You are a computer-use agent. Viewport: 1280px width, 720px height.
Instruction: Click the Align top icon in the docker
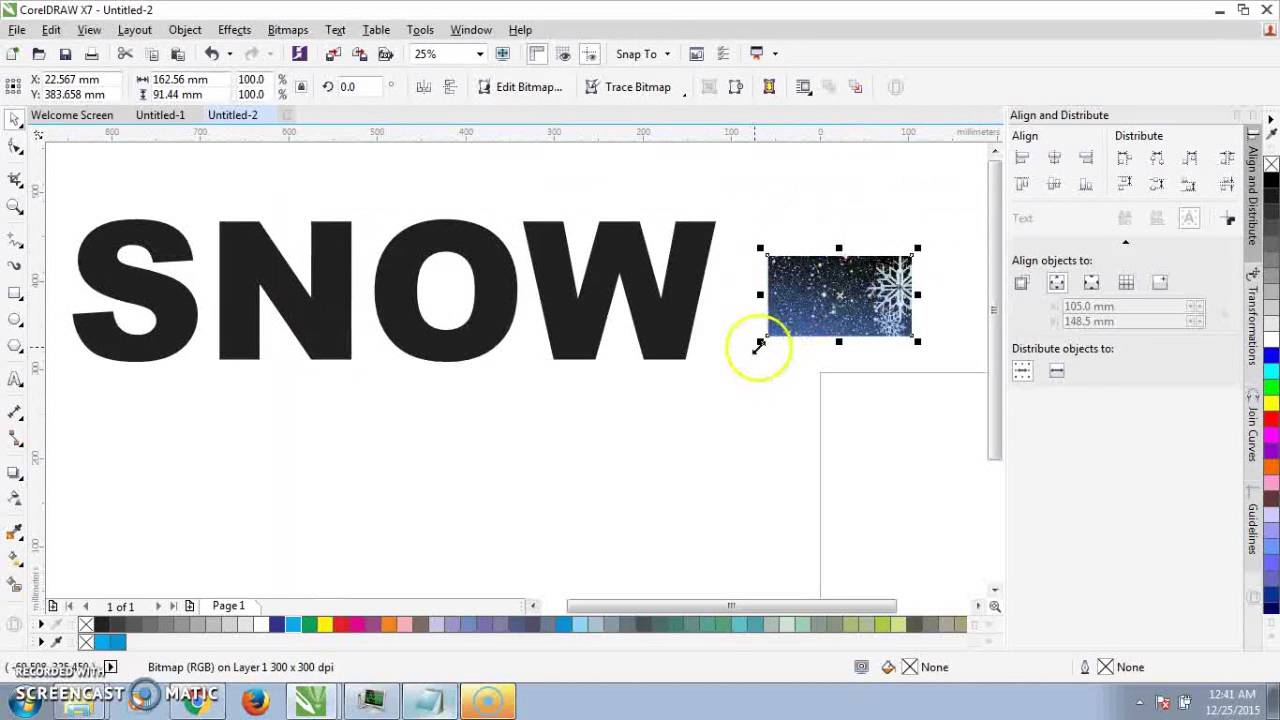click(1022, 184)
